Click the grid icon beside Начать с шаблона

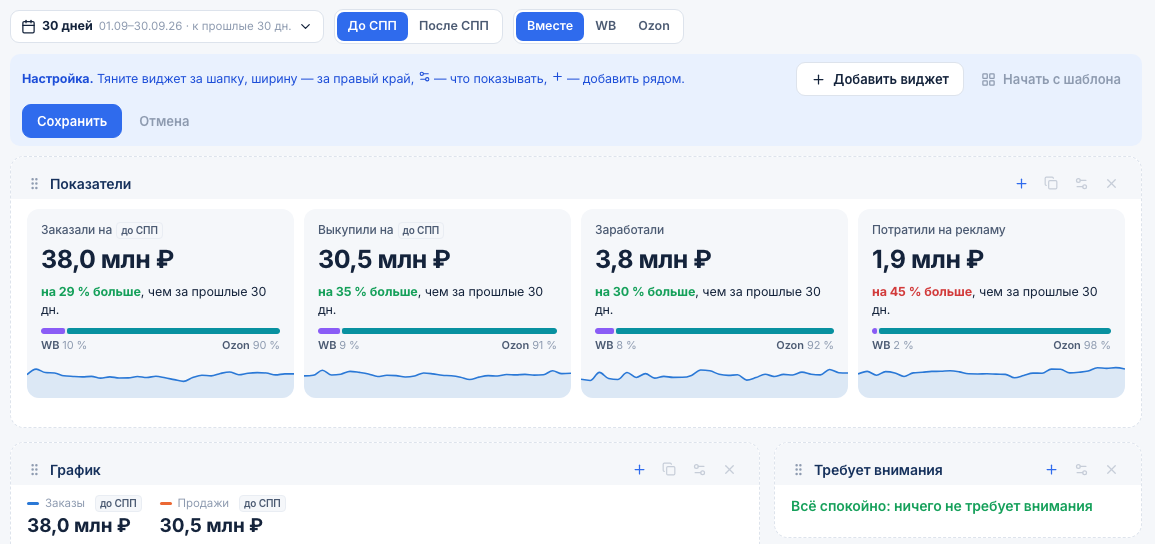(x=989, y=80)
